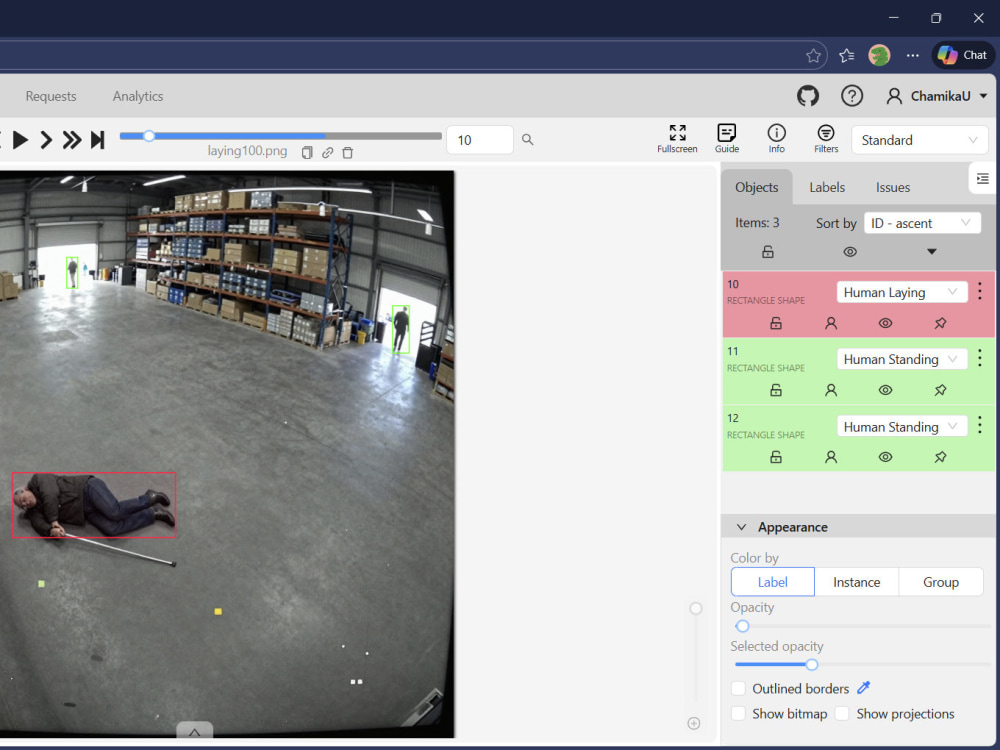Open the three-dot menu for object 10
1000x750 pixels.
click(980, 291)
